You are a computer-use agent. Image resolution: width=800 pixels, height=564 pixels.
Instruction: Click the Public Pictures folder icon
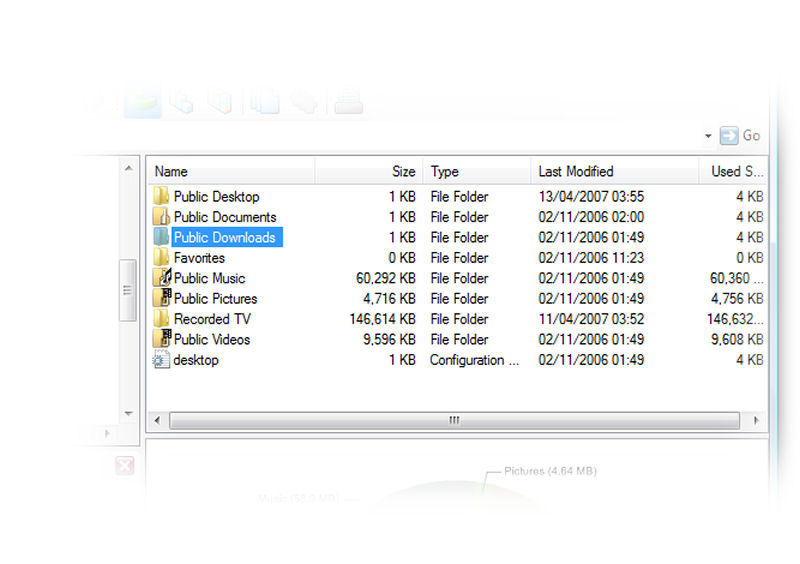coord(161,298)
